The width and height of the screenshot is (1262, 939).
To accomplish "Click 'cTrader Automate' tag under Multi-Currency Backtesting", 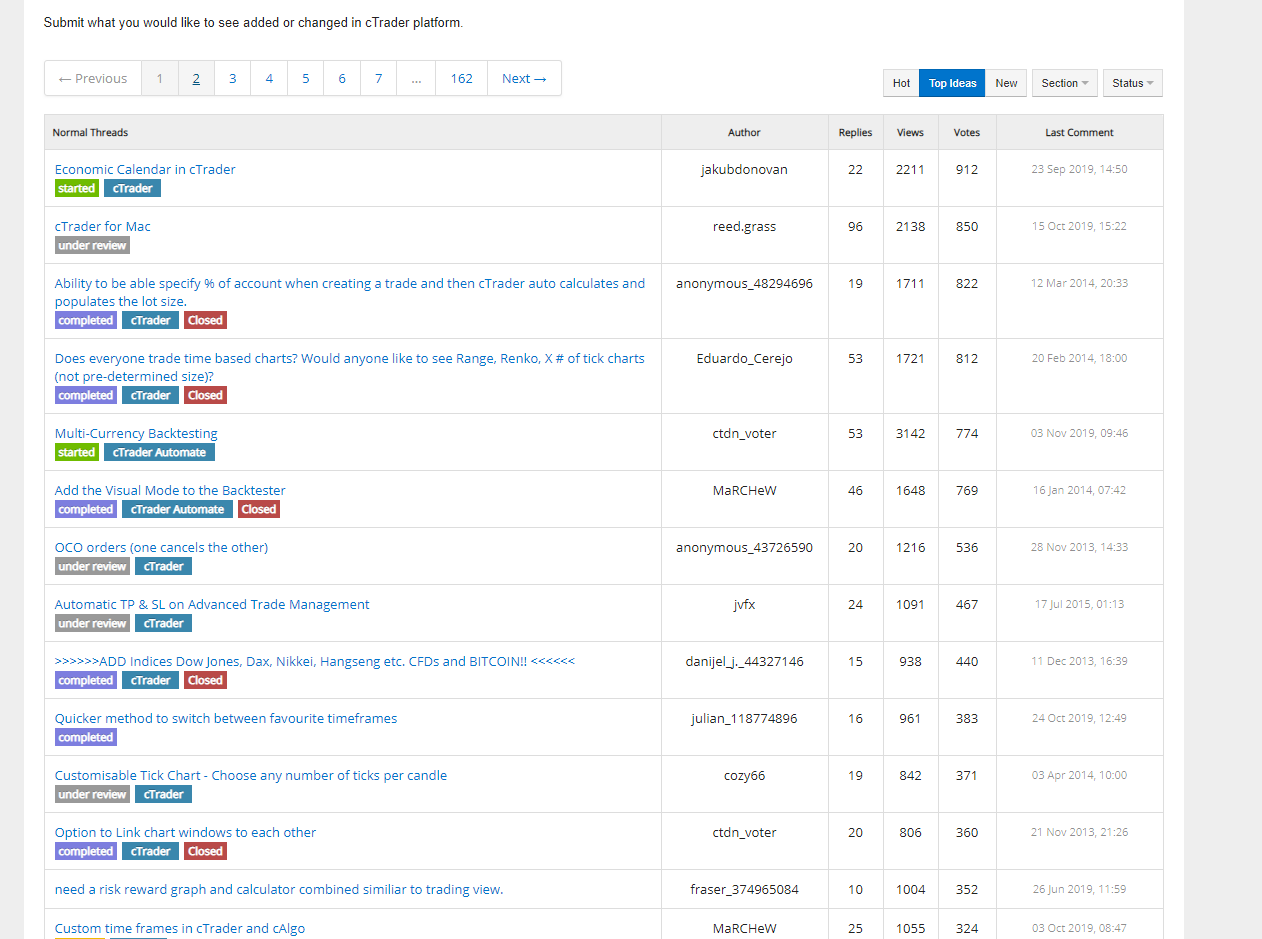I will click(159, 452).
